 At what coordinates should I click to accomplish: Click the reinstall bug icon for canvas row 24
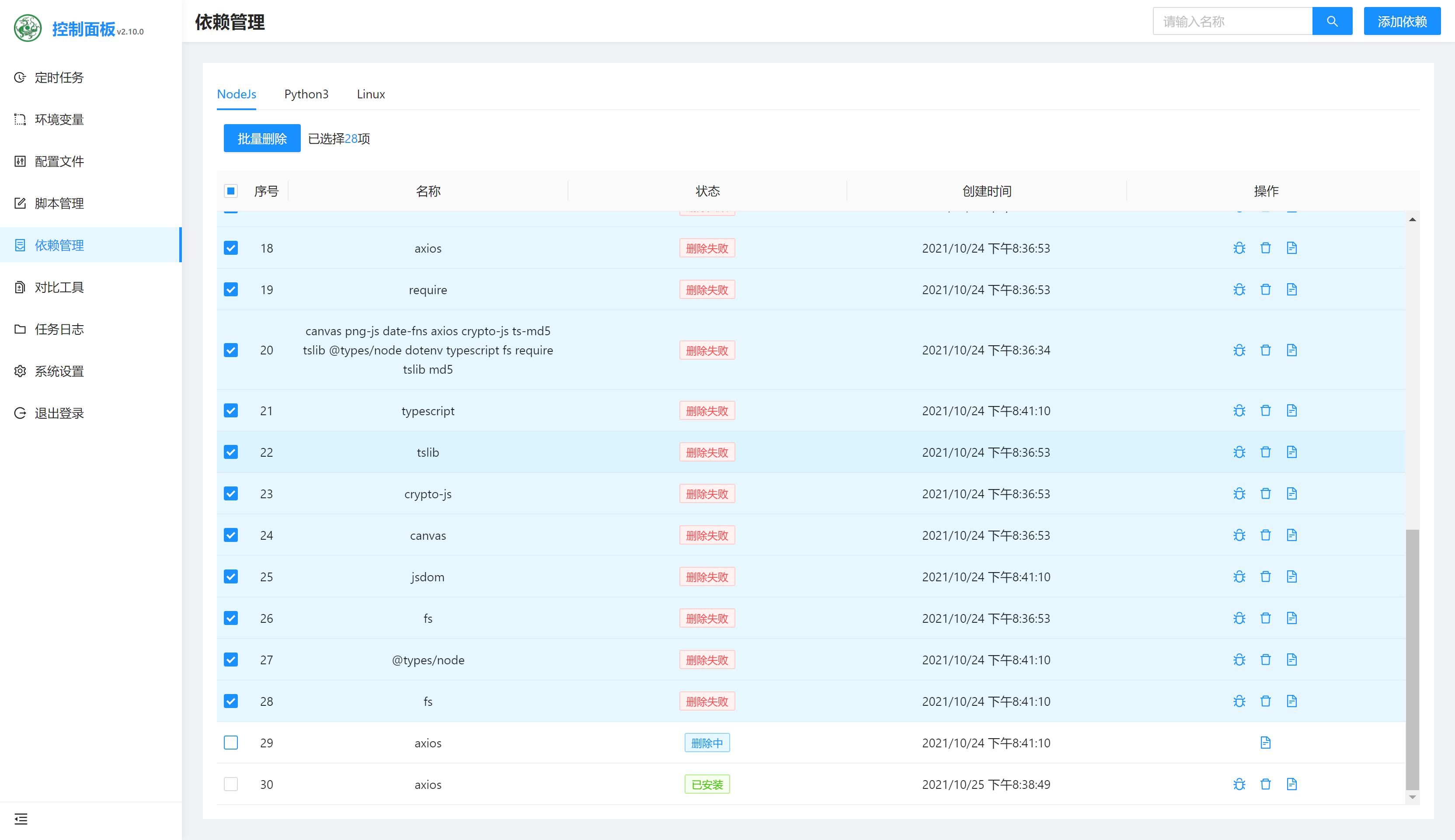tap(1239, 535)
